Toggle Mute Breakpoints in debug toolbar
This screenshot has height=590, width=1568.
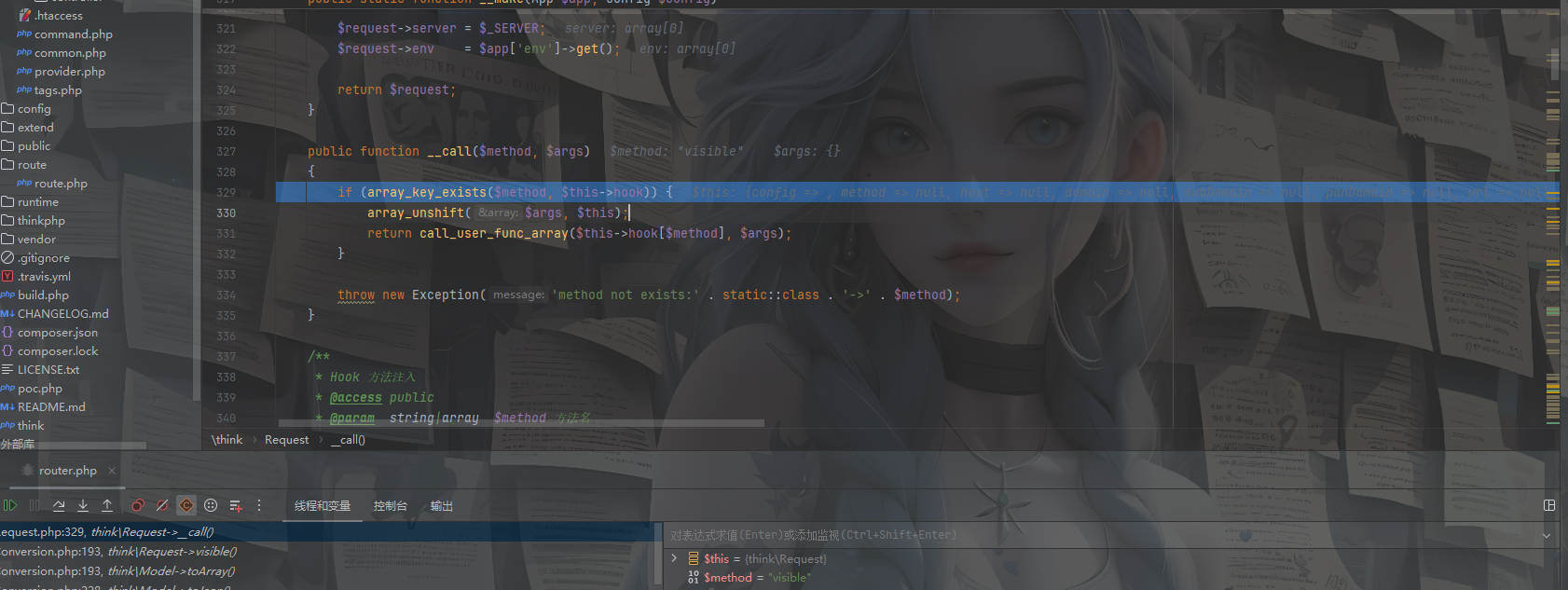[x=162, y=505]
